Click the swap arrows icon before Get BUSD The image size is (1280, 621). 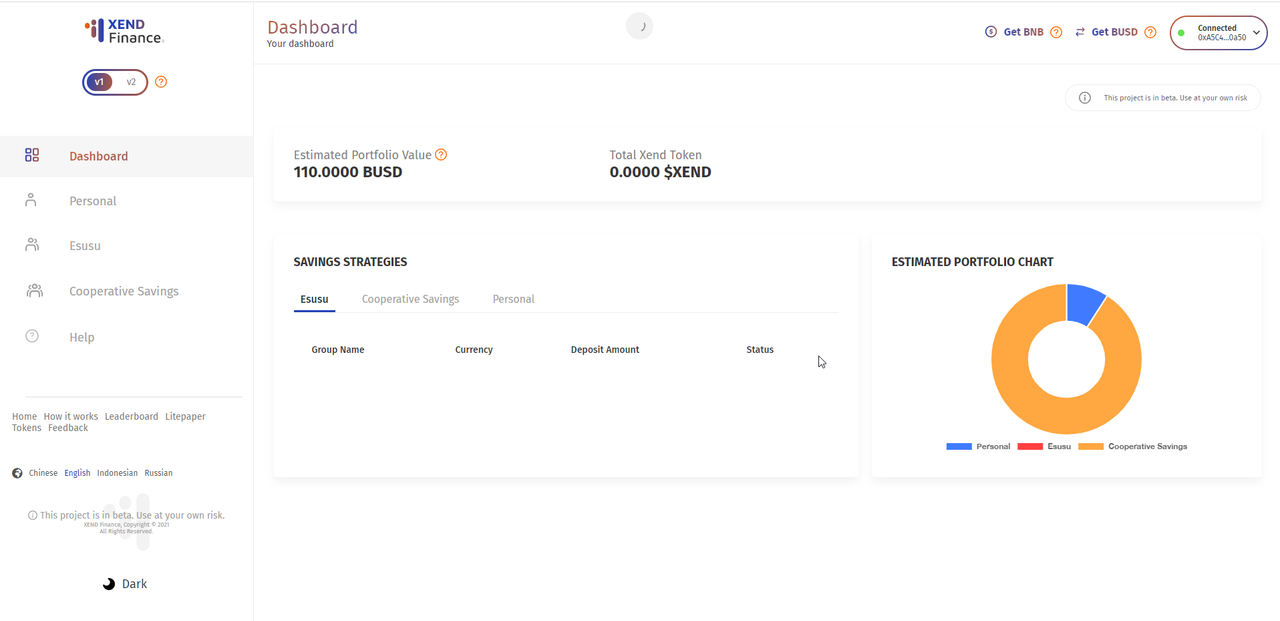(1080, 32)
